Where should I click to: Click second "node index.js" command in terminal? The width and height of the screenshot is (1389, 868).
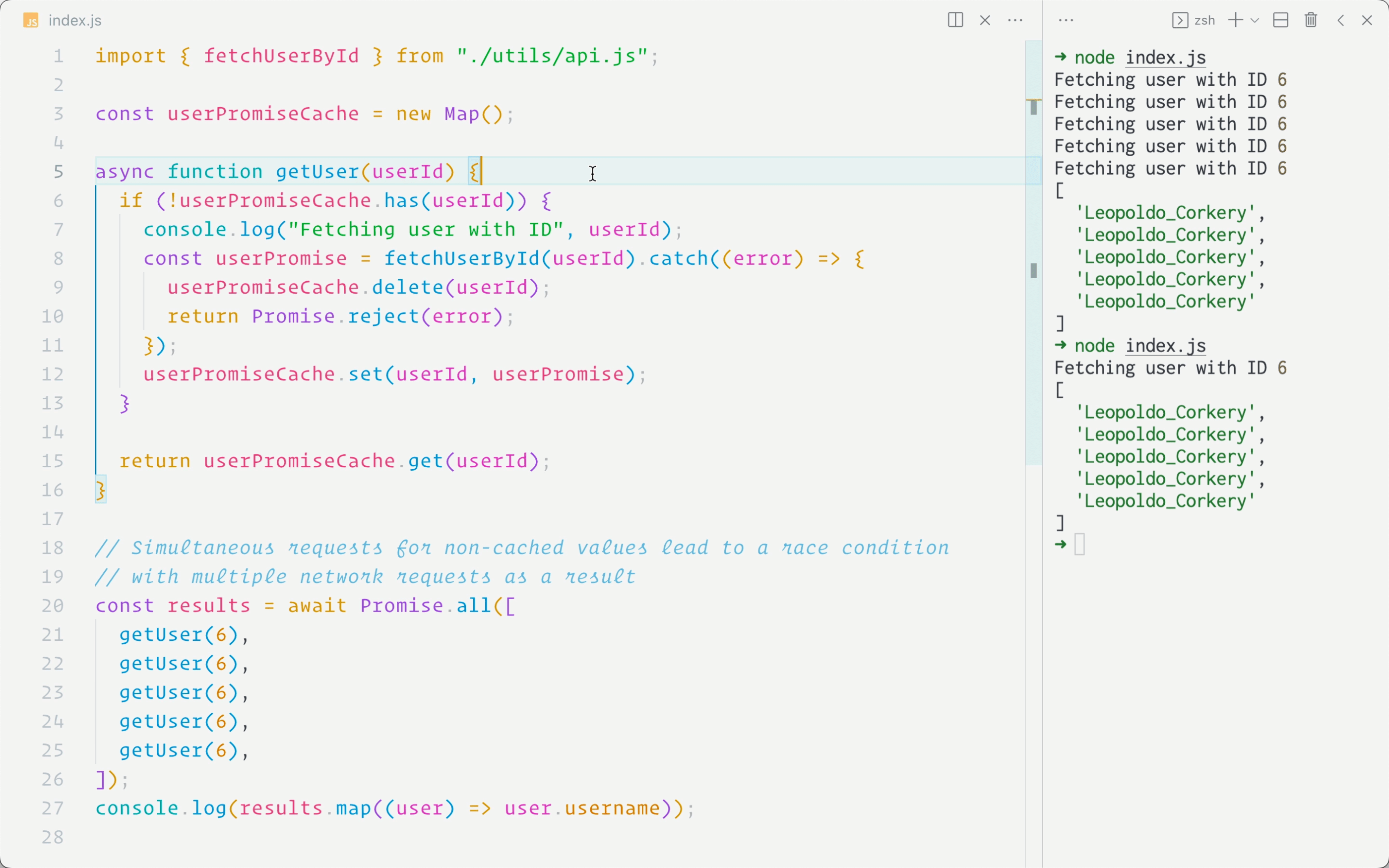[1140, 346]
